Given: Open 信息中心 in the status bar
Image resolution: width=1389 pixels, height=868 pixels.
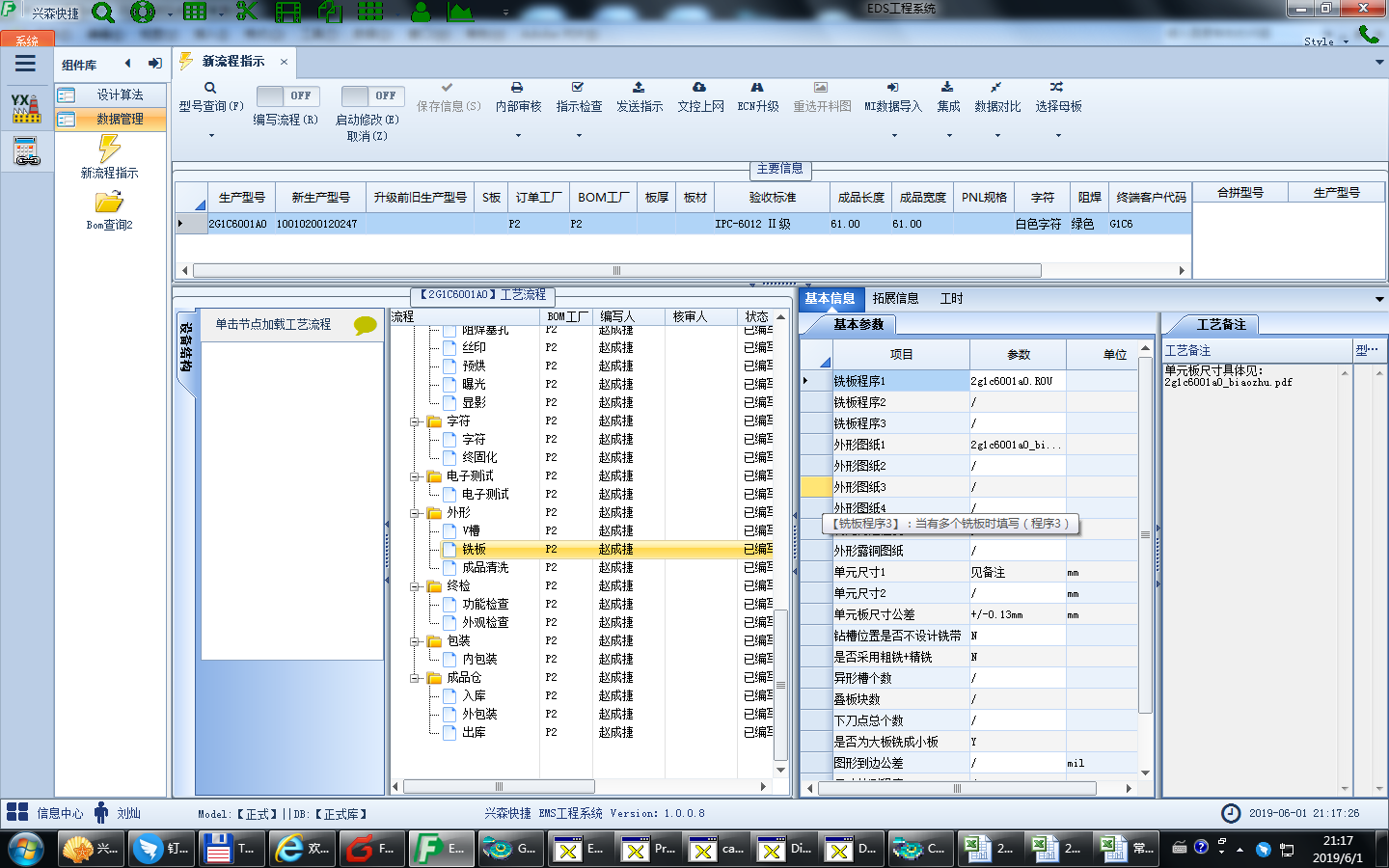Looking at the screenshot, I should click(x=44, y=813).
